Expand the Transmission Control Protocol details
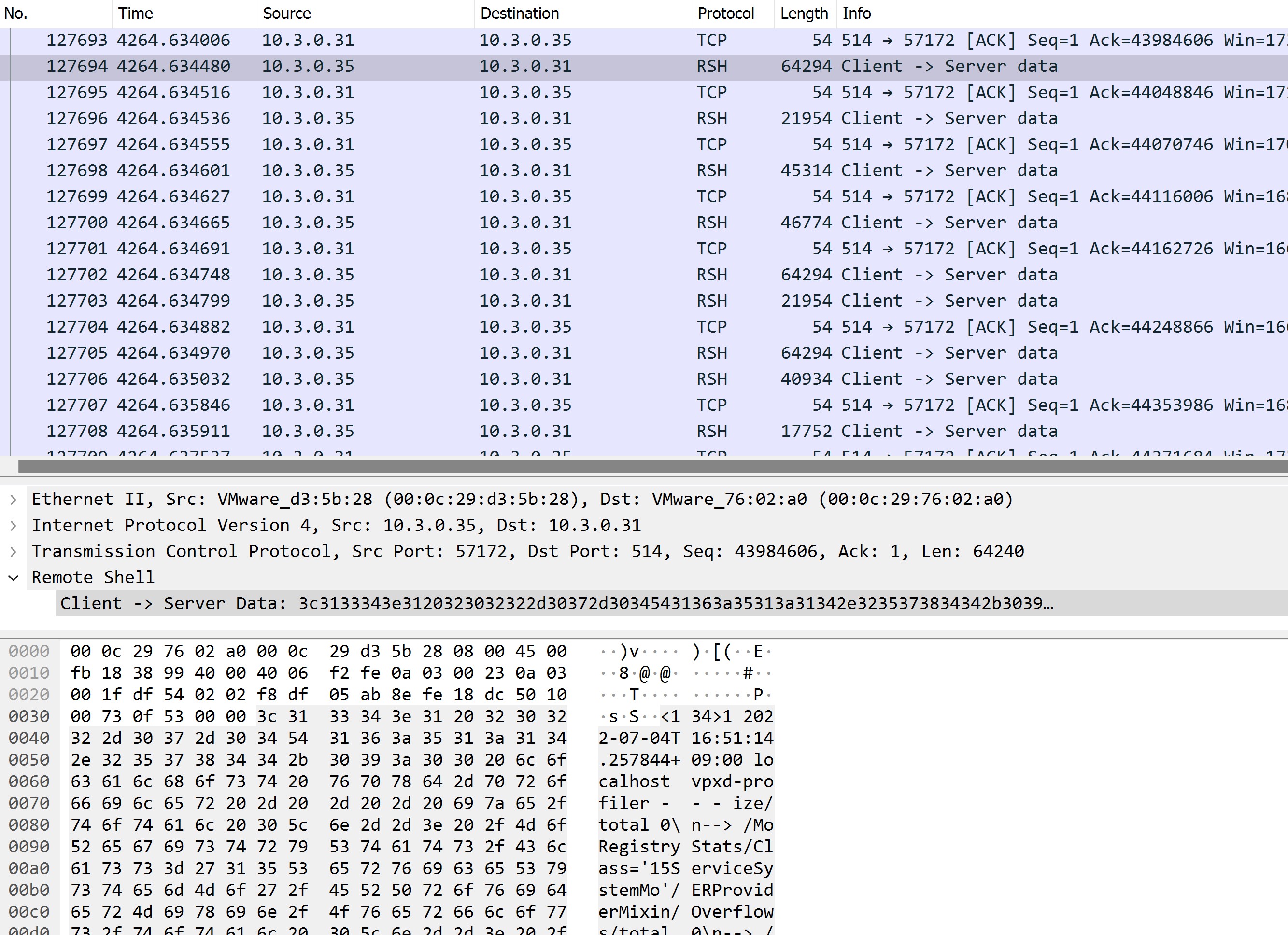This screenshot has width=1288, height=935. [13, 551]
